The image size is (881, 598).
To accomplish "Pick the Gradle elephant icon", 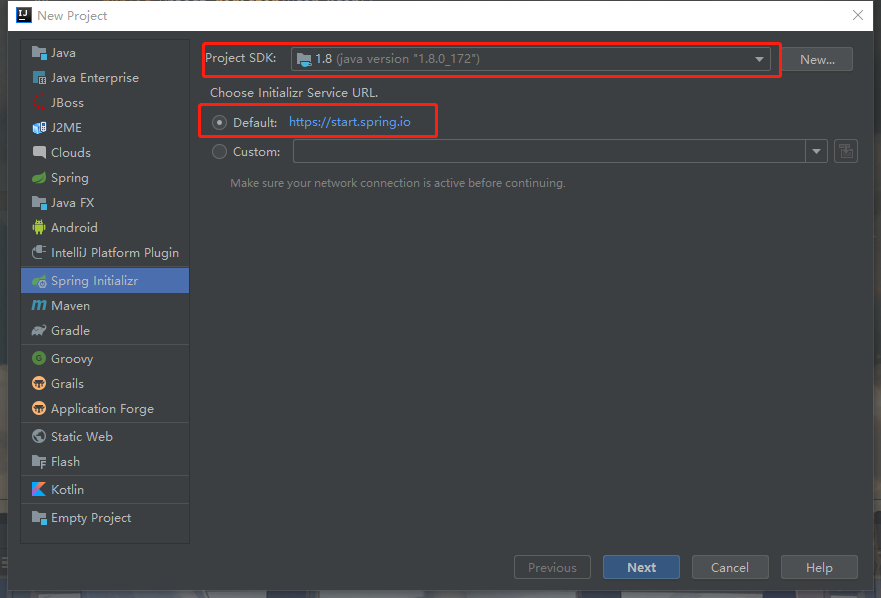I will click(39, 330).
